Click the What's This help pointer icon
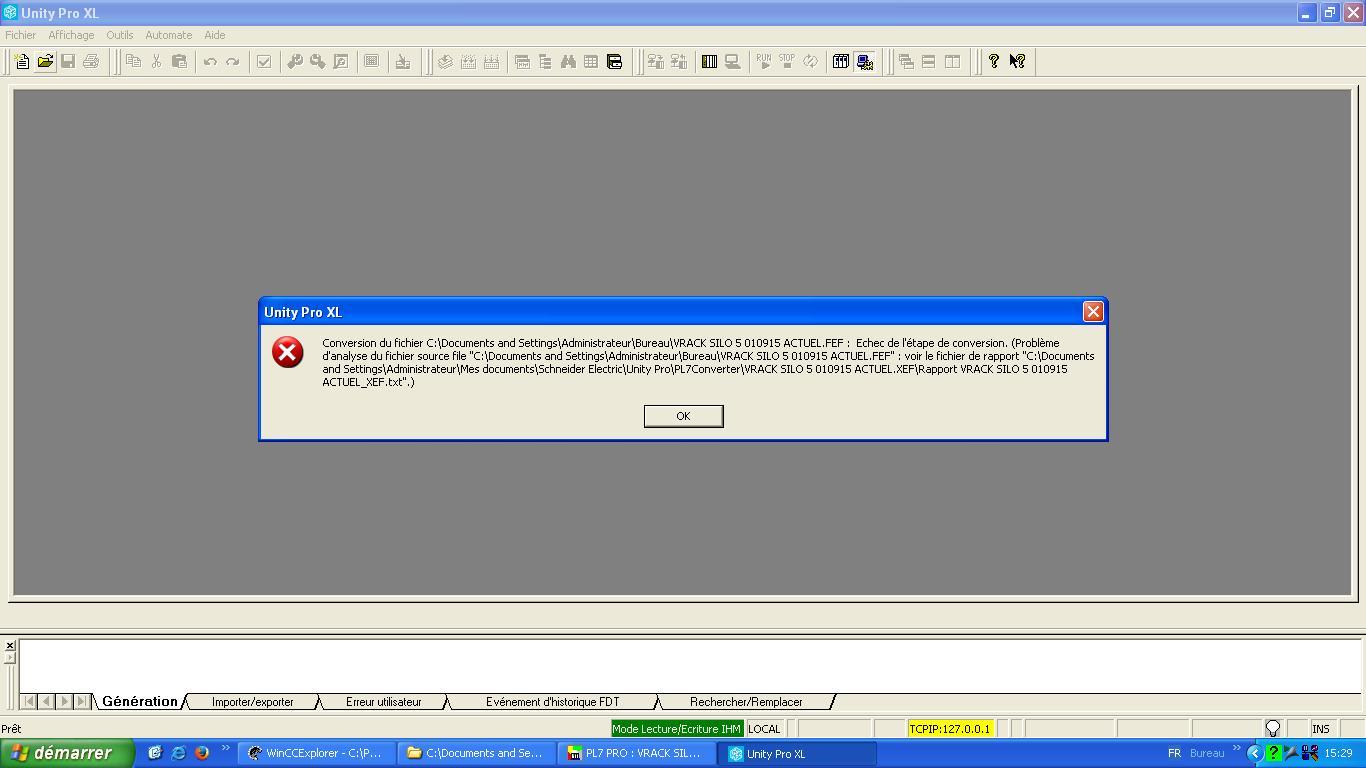The image size is (1366, 768). click(1017, 62)
